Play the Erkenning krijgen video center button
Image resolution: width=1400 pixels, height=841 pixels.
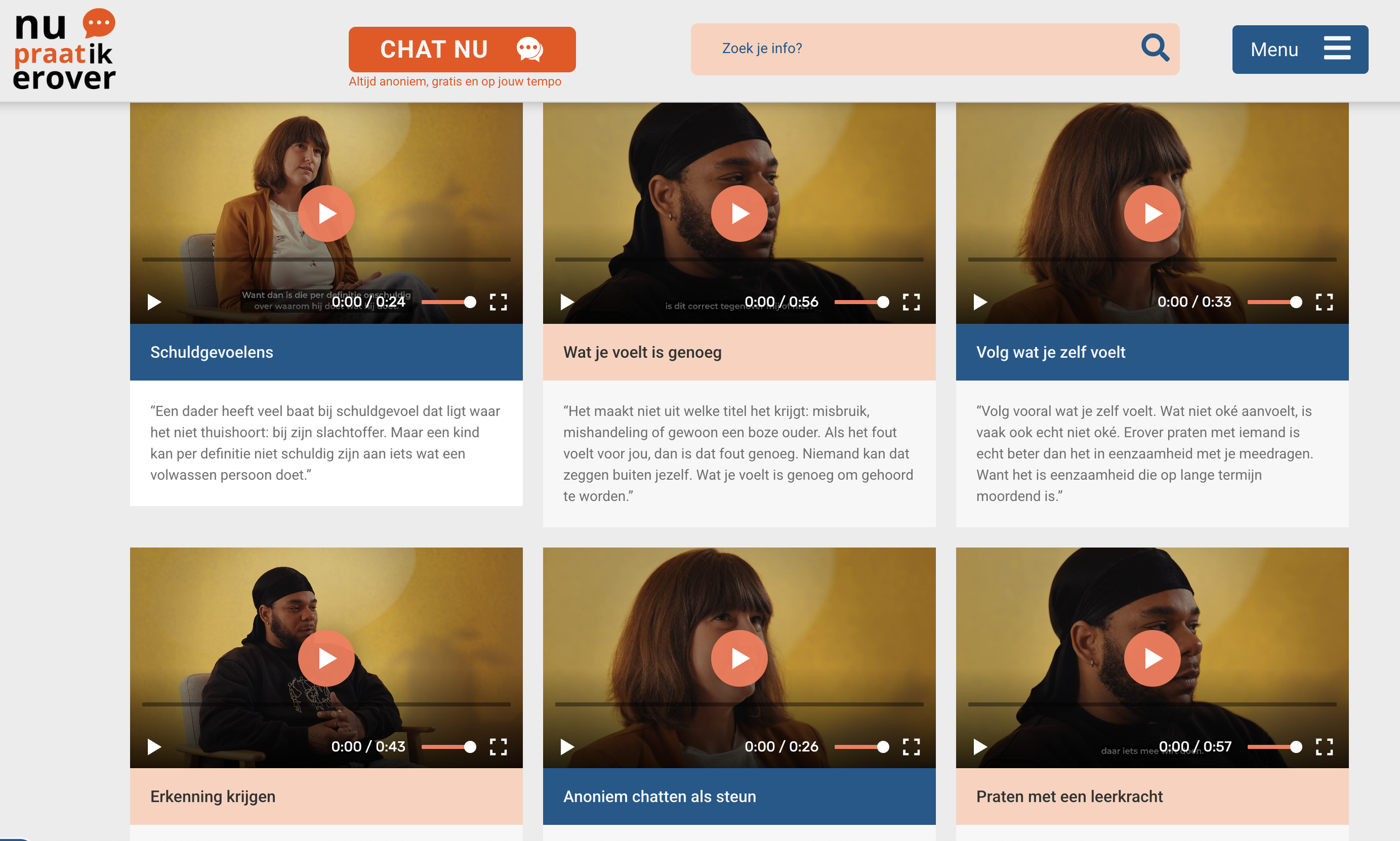tap(326, 658)
